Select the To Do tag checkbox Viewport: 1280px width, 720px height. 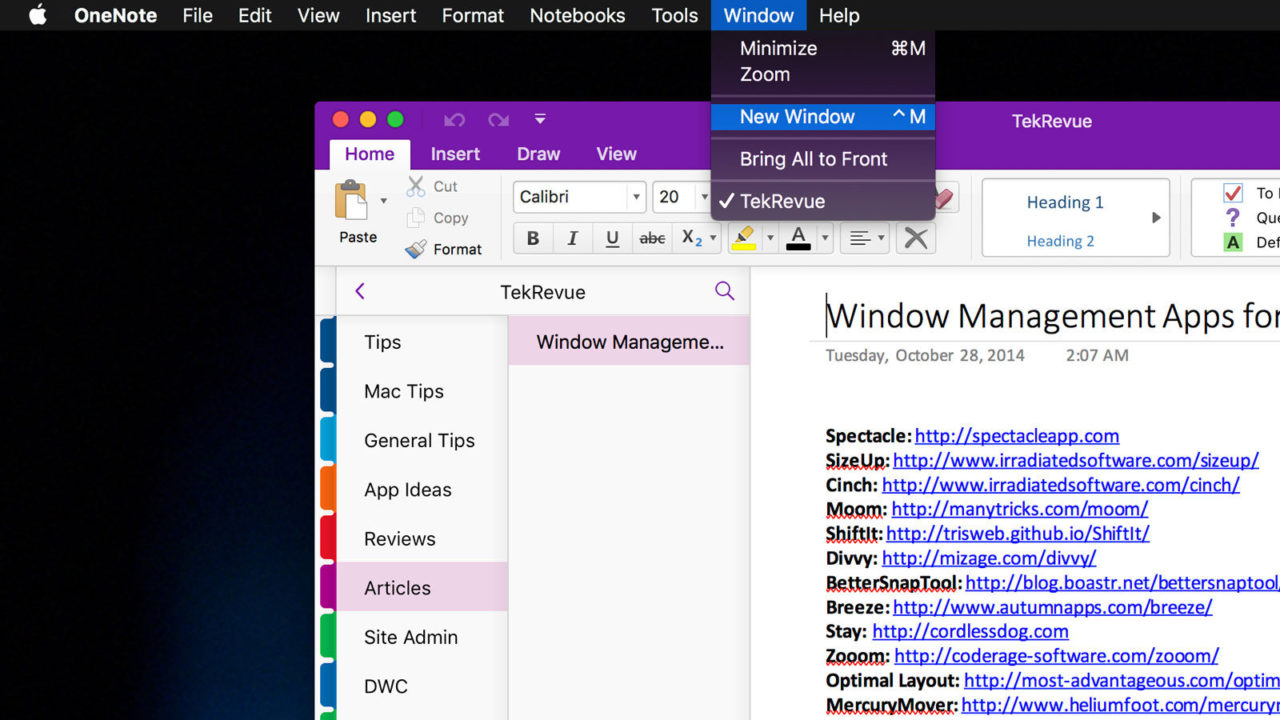[x=1233, y=193]
